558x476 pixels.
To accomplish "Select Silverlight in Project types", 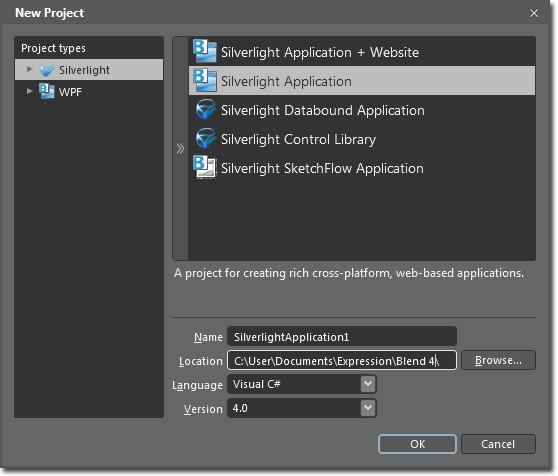I will tap(89, 70).
